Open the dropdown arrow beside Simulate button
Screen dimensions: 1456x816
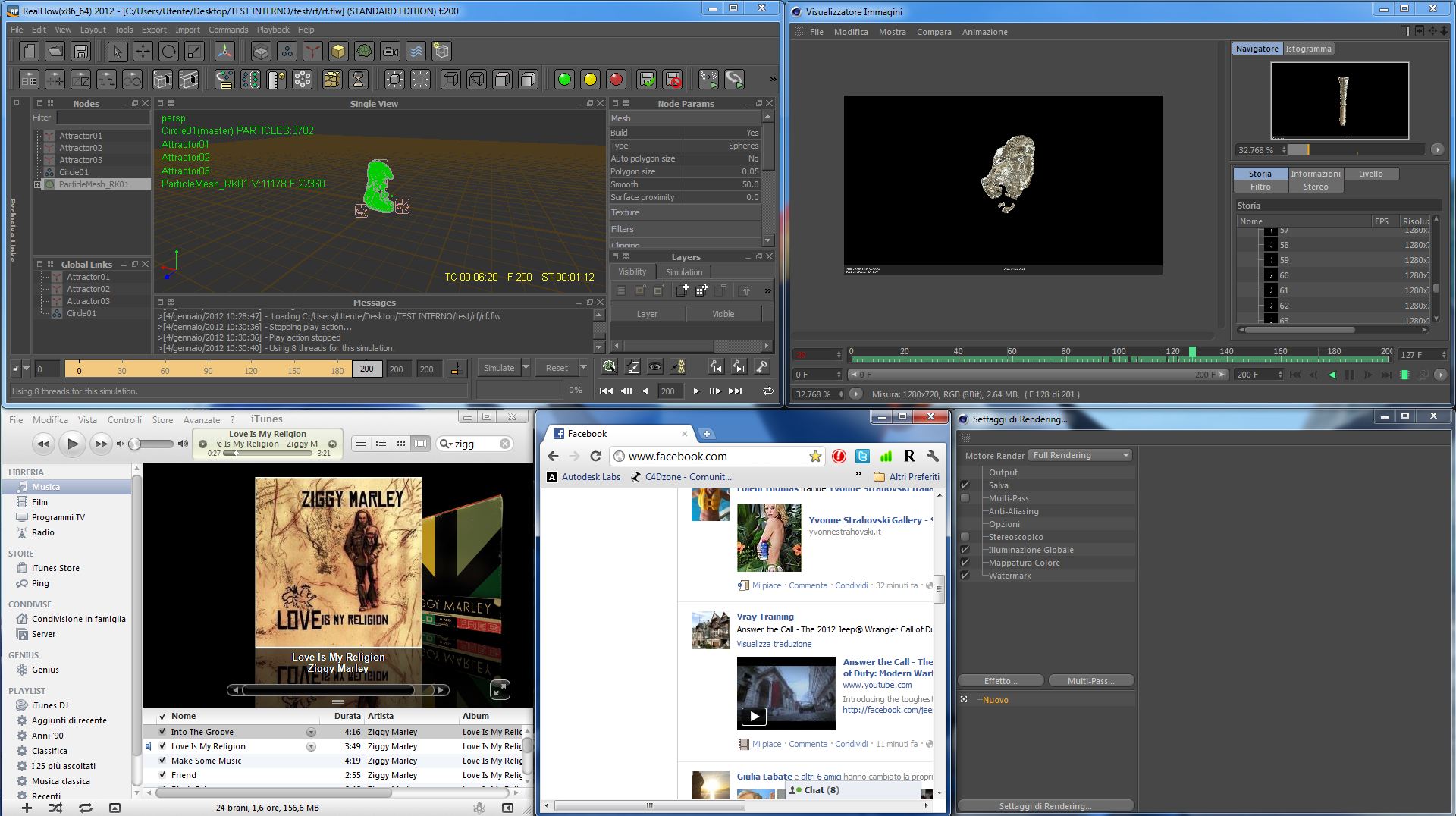tap(526, 368)
